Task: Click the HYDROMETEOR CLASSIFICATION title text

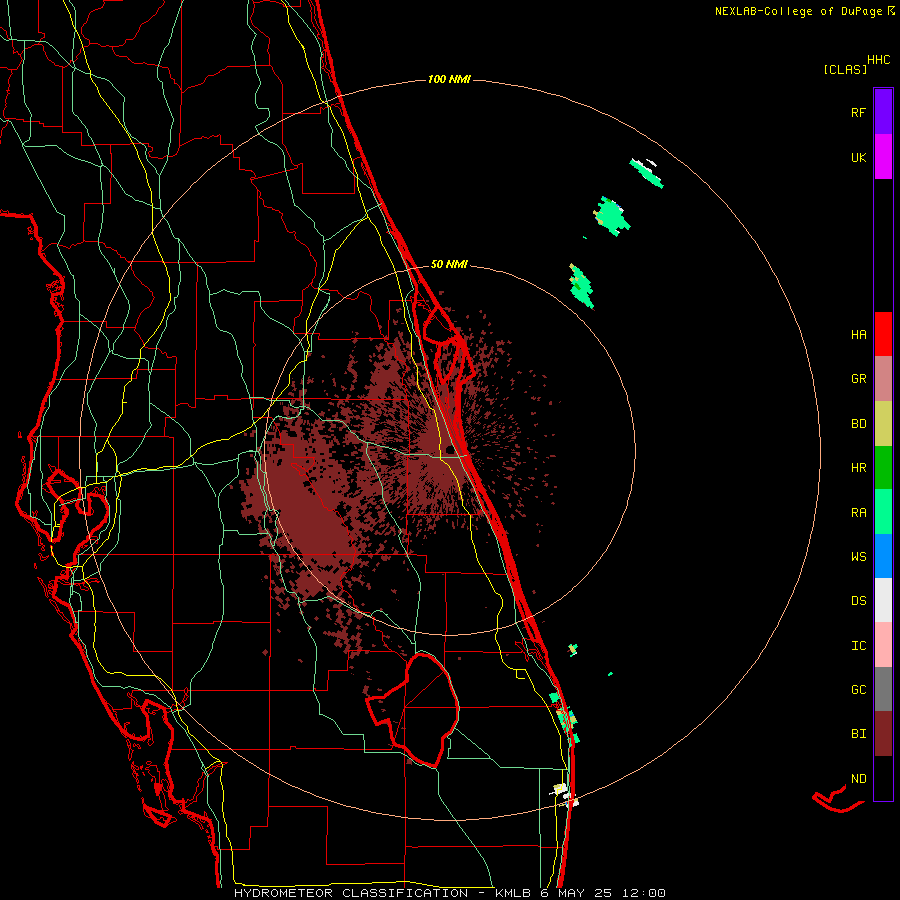Action: 351,893
